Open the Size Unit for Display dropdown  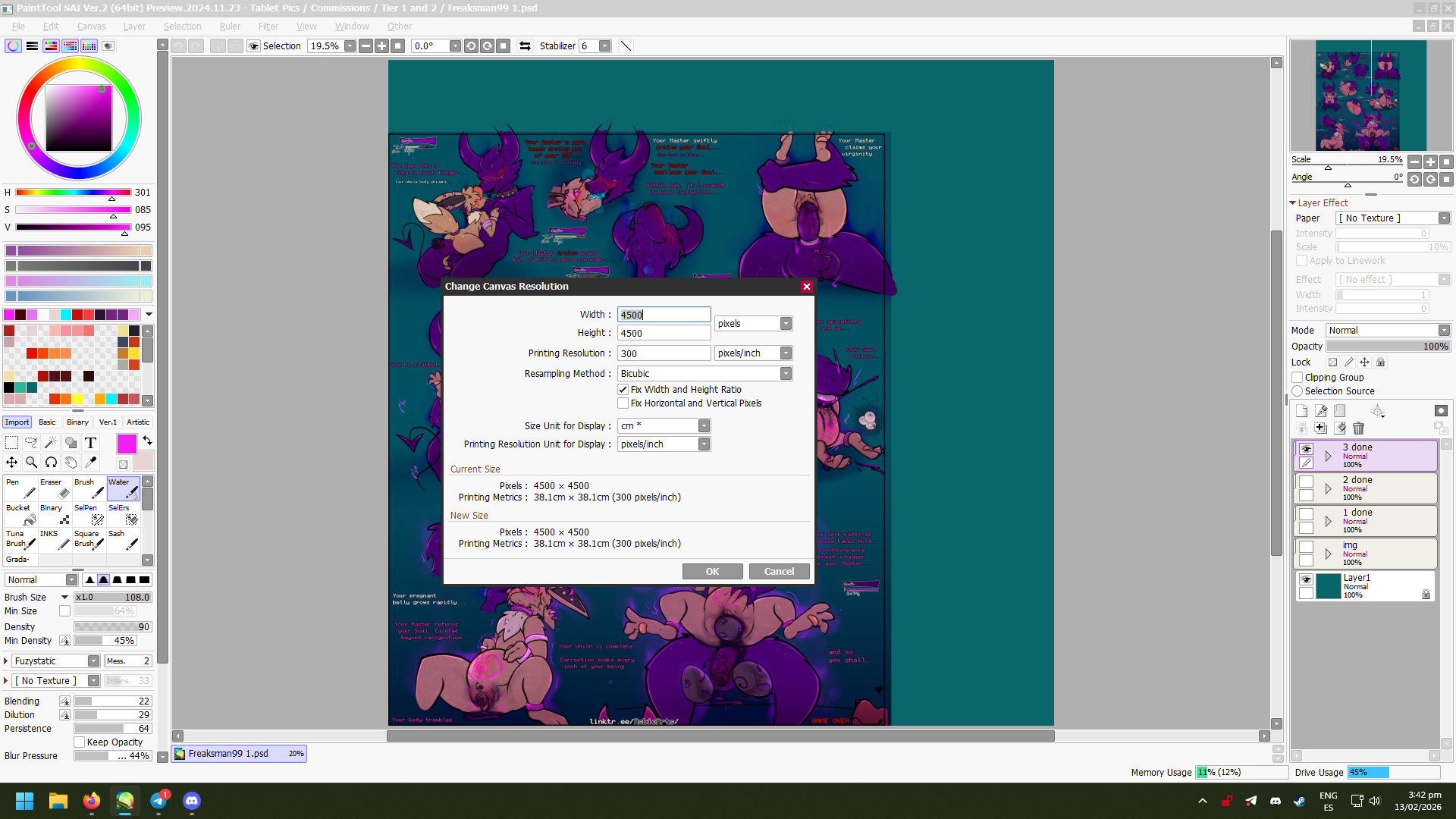pyautogui.click(x=704, y=426)
